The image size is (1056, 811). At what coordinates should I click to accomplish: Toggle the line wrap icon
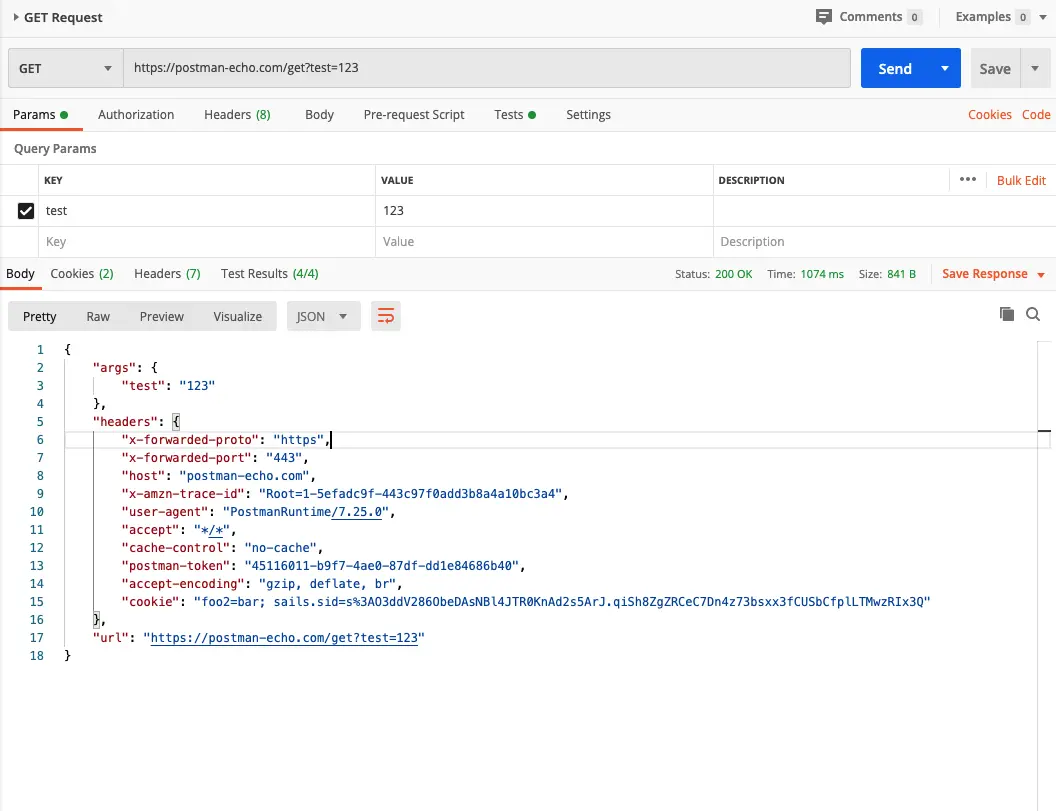pyautogui.click(x=386, y=316)
